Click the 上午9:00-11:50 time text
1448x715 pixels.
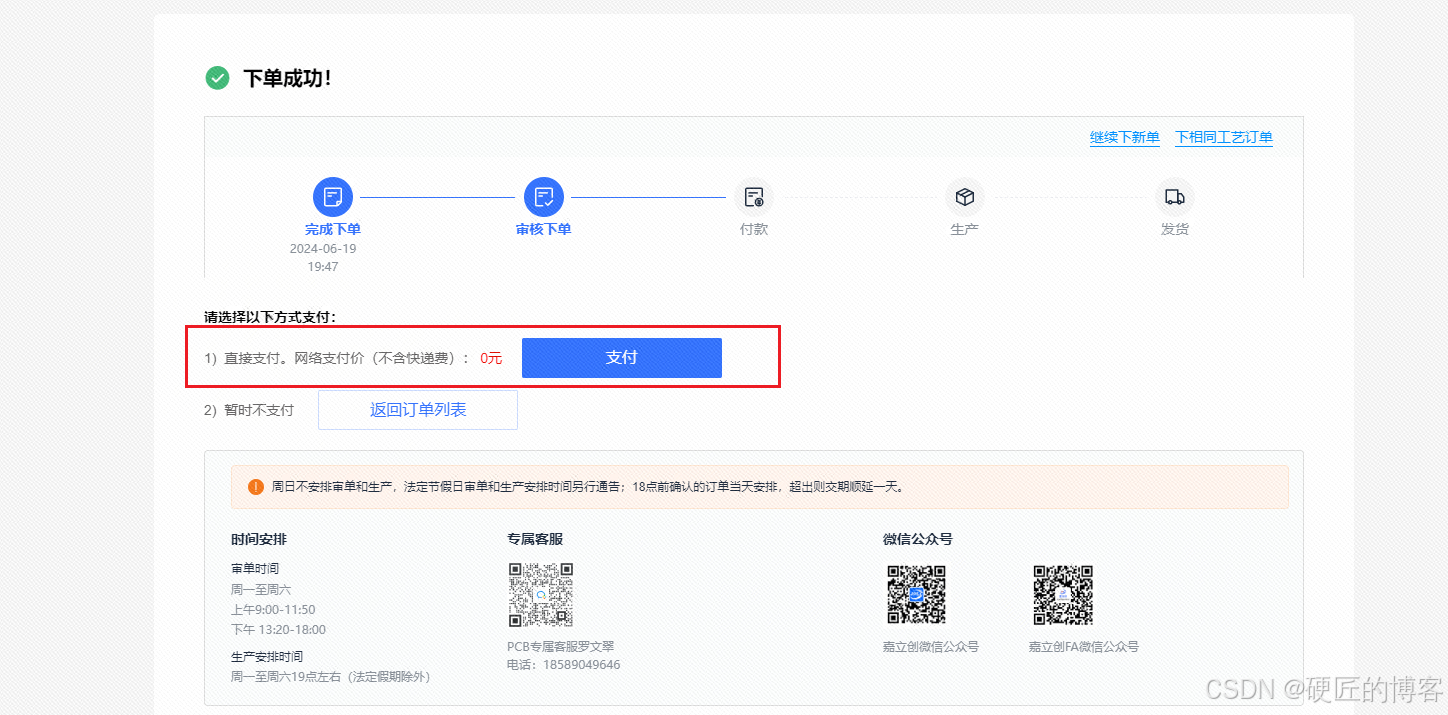(x=273, y=609)
